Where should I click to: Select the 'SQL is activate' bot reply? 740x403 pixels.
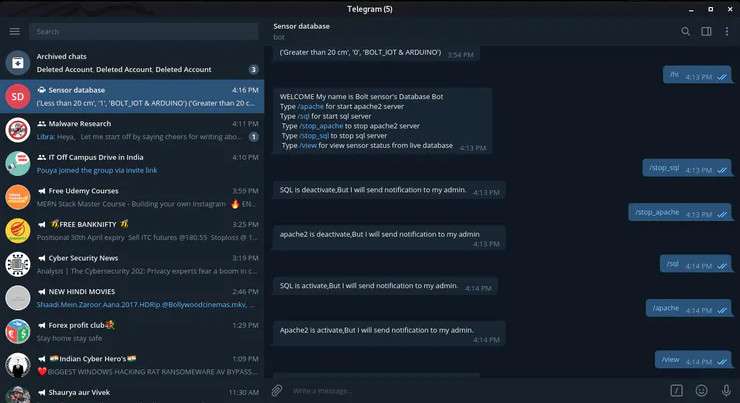pyautogui.click(x=385, y=286)
